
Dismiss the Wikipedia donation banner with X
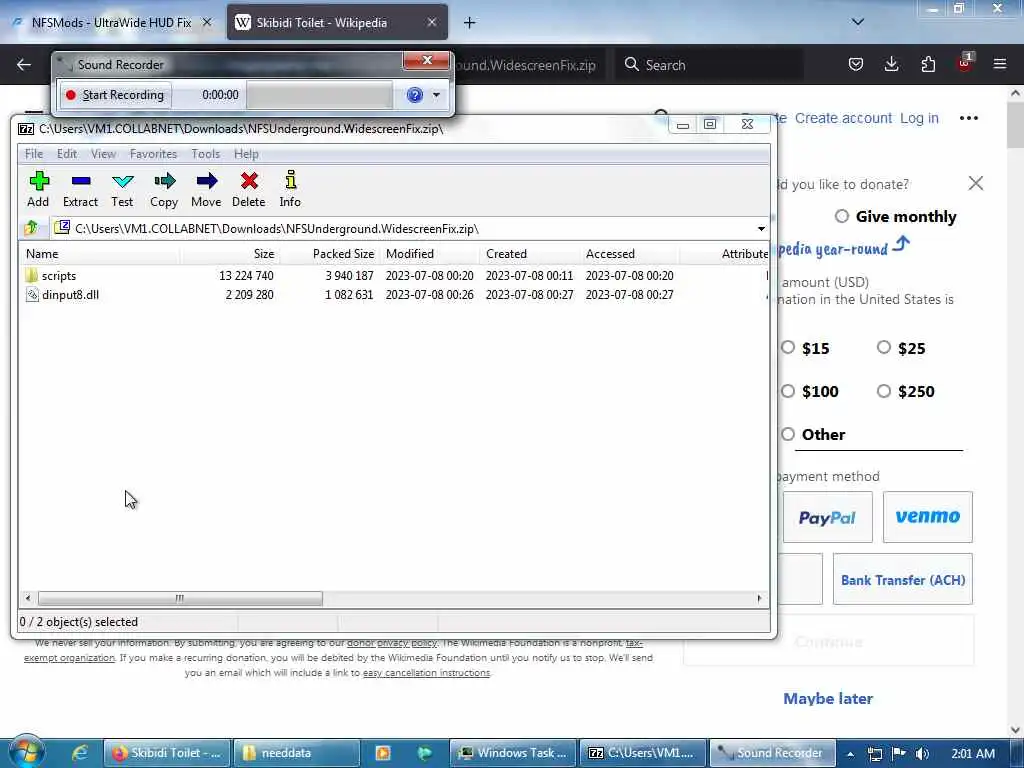point(976,183)
